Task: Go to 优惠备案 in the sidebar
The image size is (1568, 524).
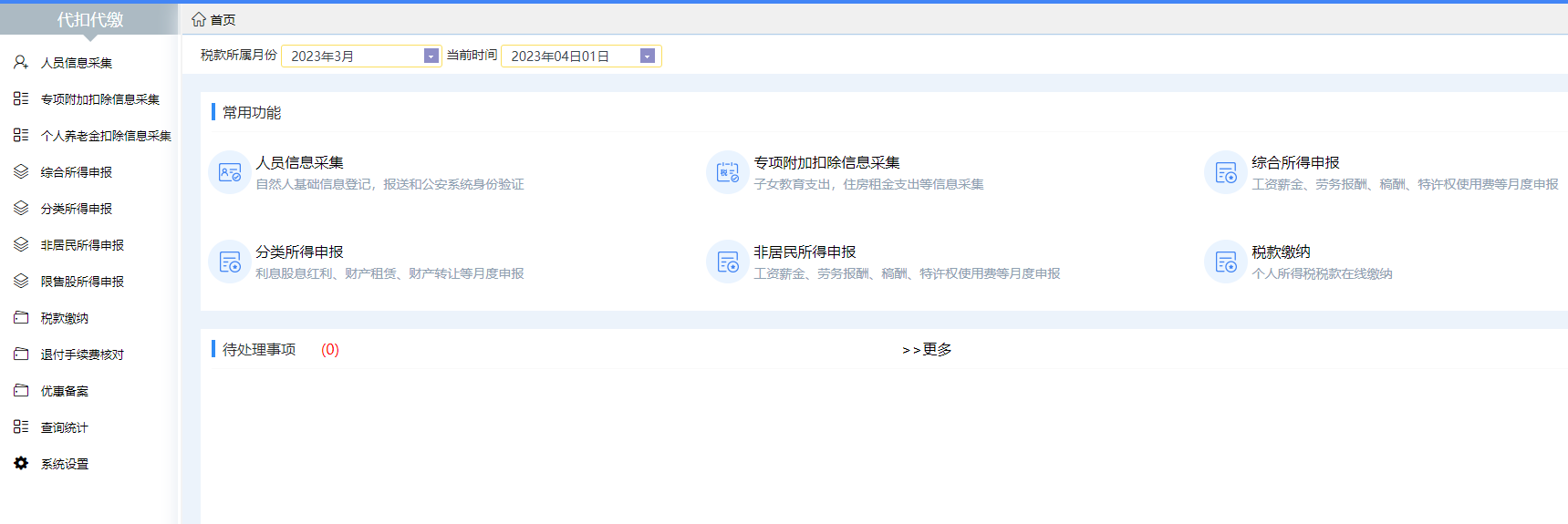Action: coord(64,391)
